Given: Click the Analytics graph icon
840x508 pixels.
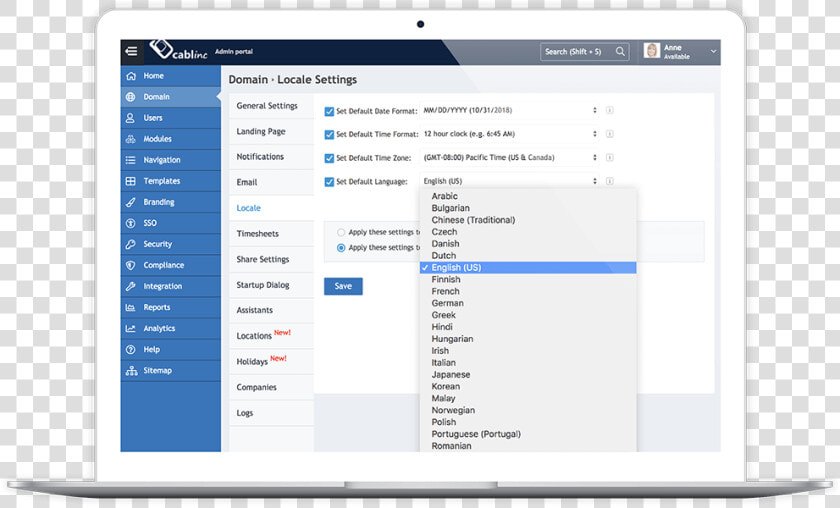Looking at the screenshot, I should pos(130,328).
